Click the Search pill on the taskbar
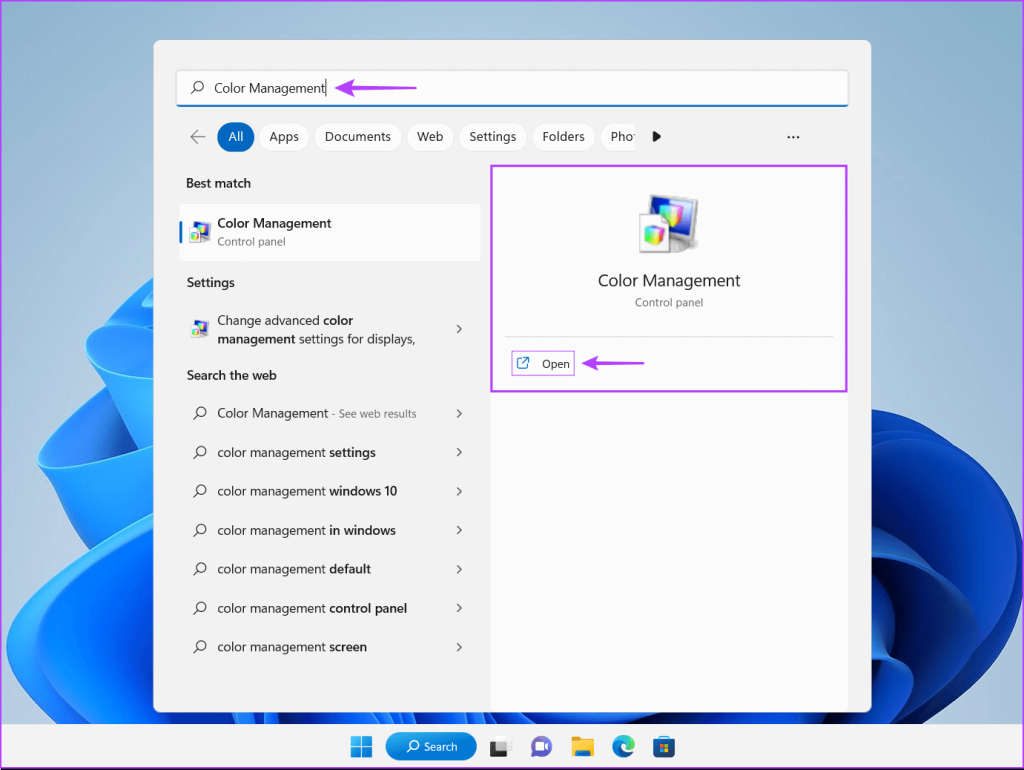The image size is (1024, 770). point(431,746)
